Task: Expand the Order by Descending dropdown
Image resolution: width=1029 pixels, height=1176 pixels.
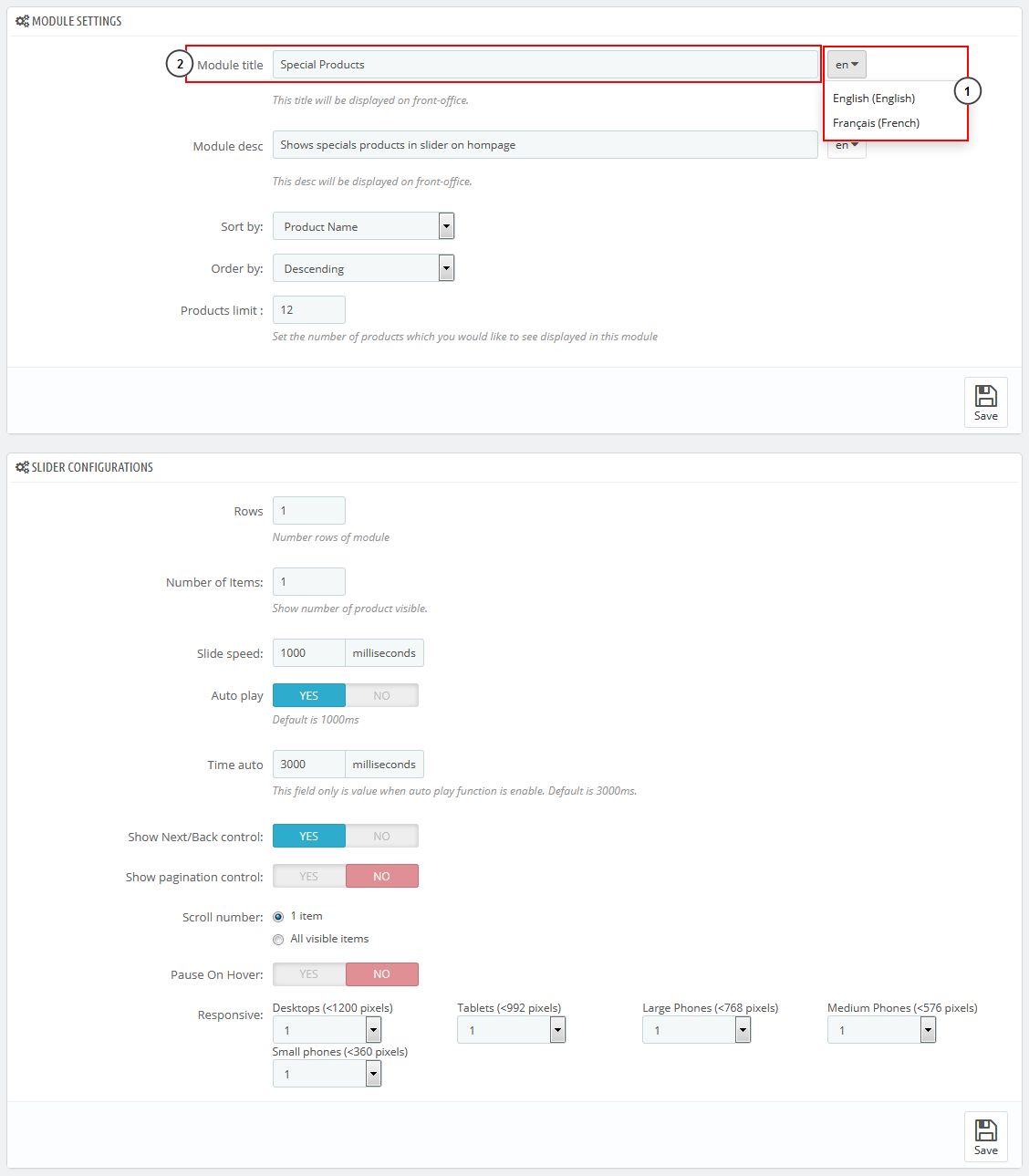Action: (x=363, y=268)
